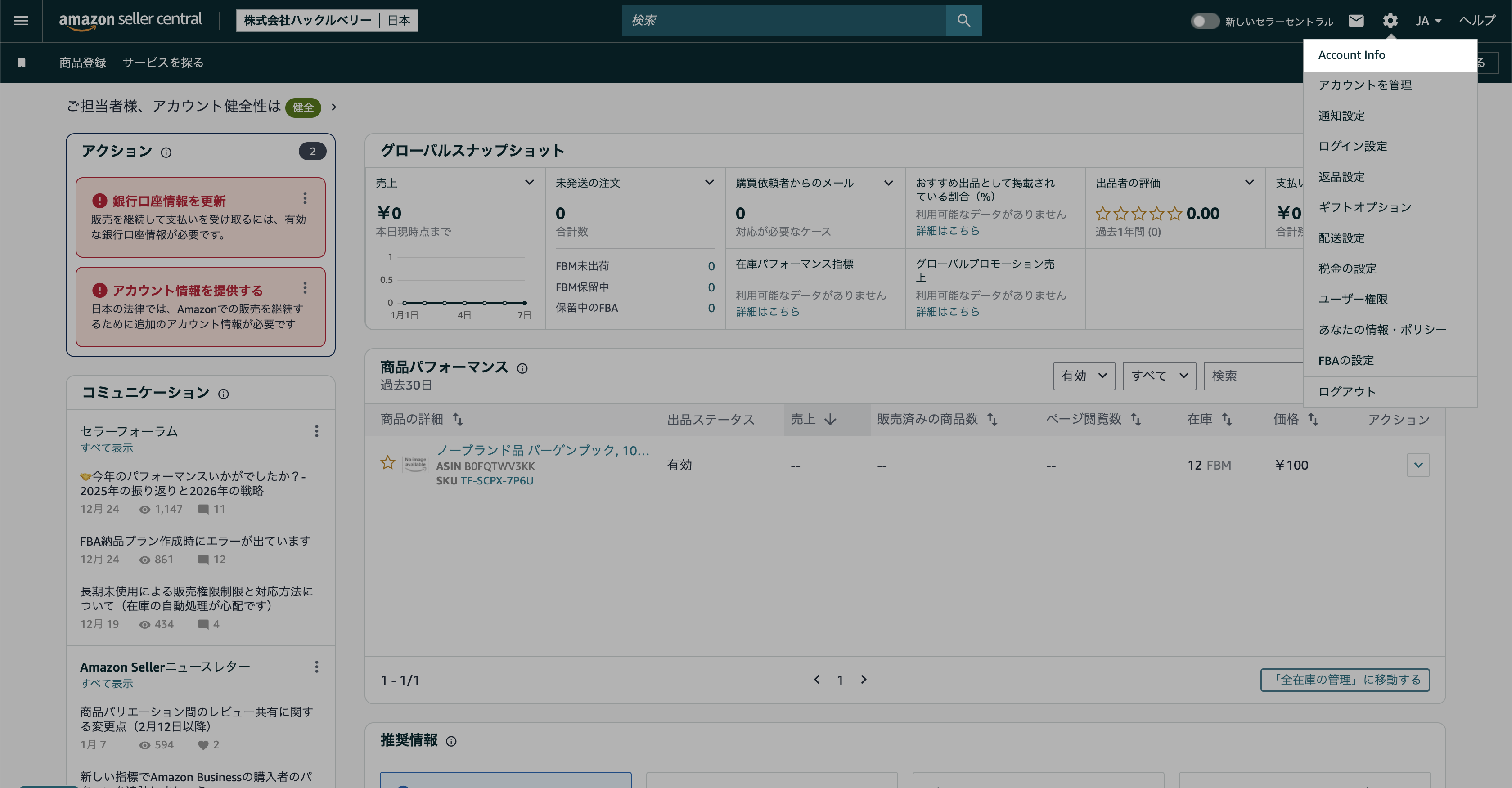Sort by 売上 column arrow
The height and width of the screenshot is (788, 1512).
click(x=830, y=420)
